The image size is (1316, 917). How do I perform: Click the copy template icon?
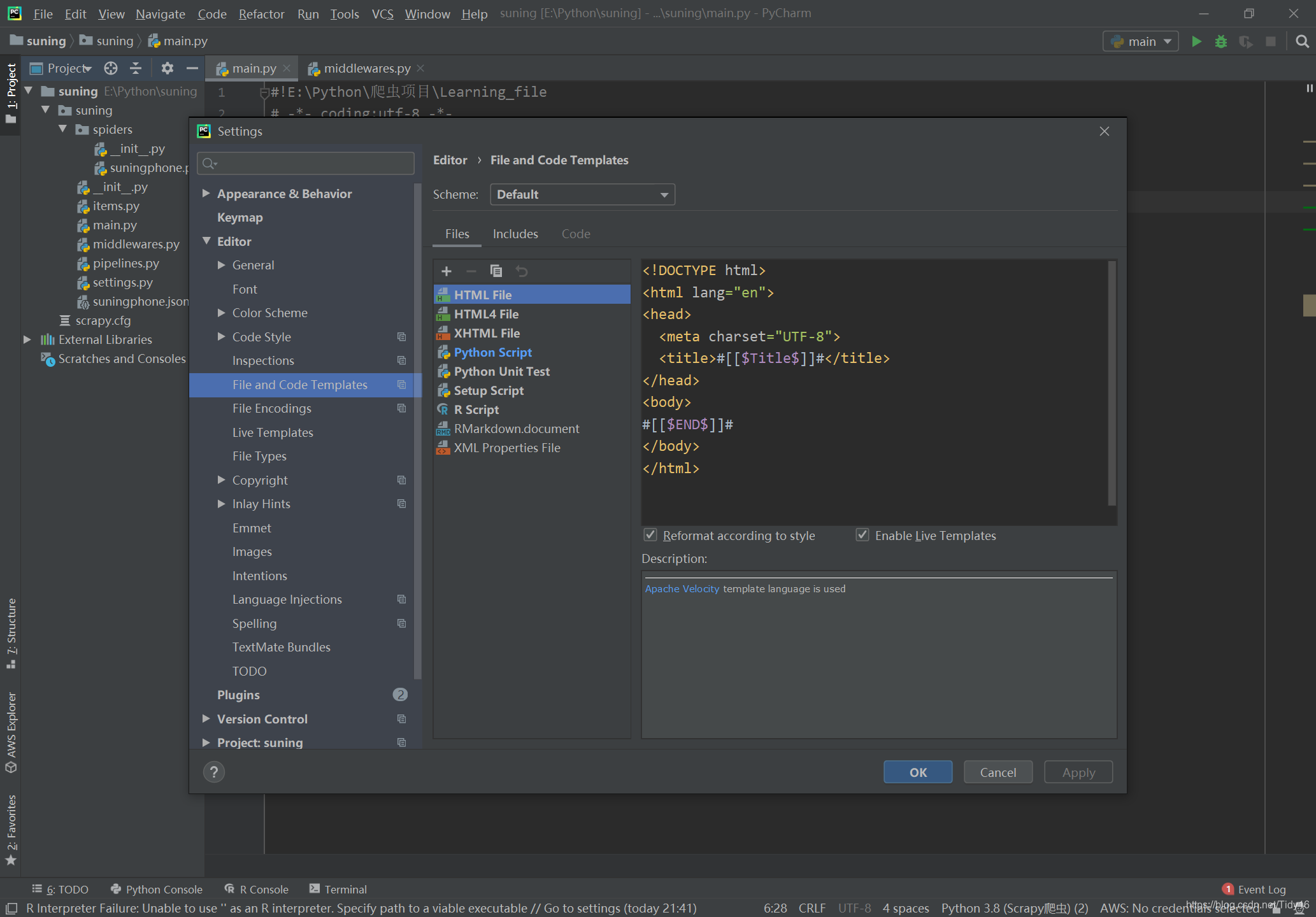[496, 270]
